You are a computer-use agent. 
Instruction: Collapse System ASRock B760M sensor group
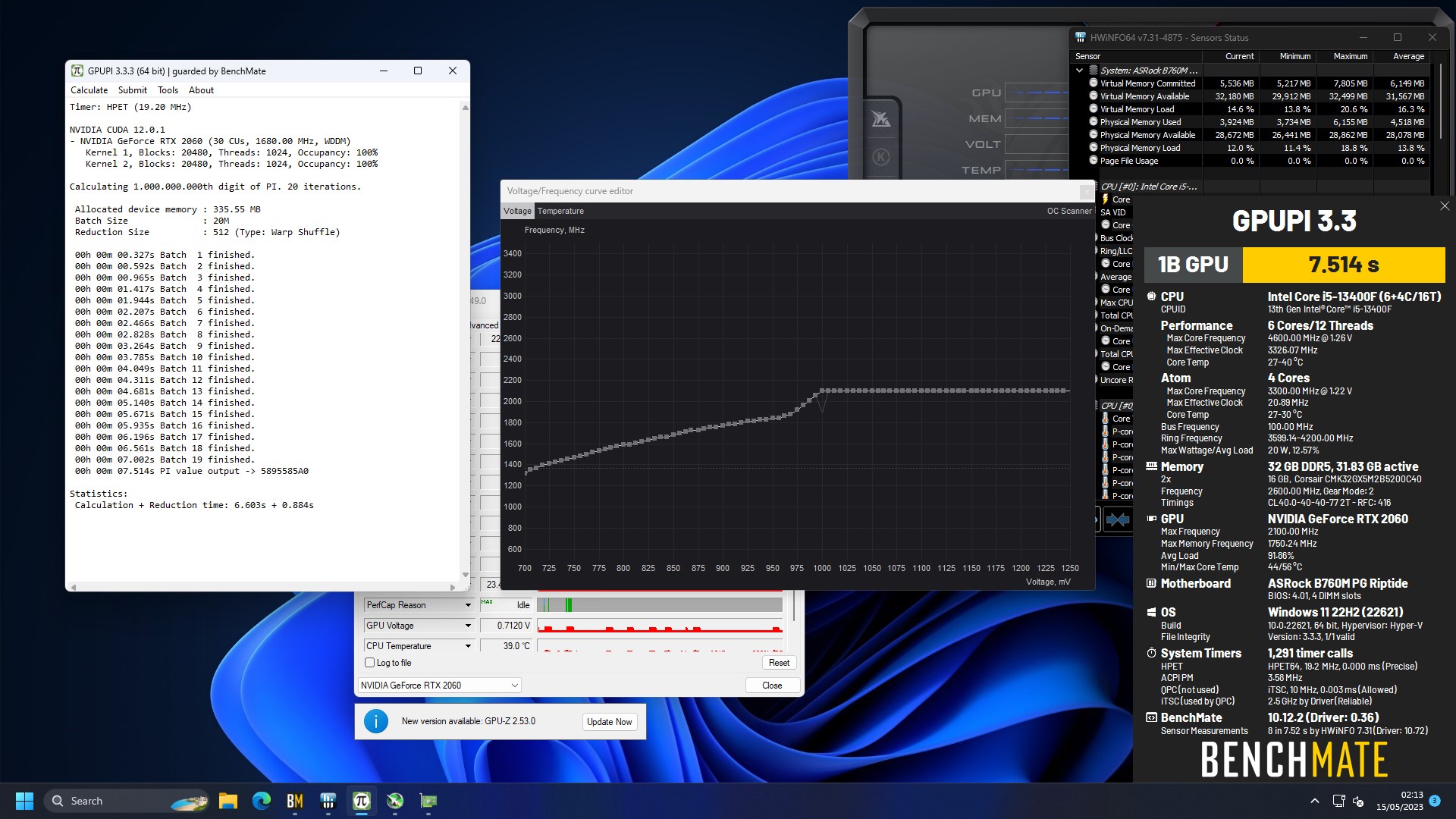click(x=1079, y=70)
